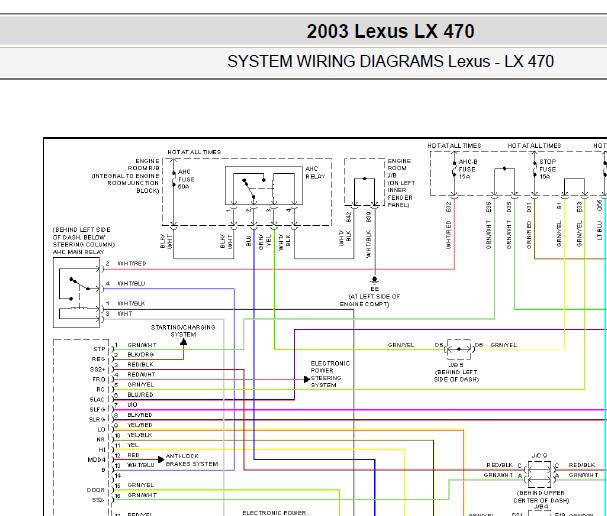607x516 pixels.
Task: Click WHT/BLK at AHC main relay pin 1
Action: pyautogui.click(x=131, y=303)
